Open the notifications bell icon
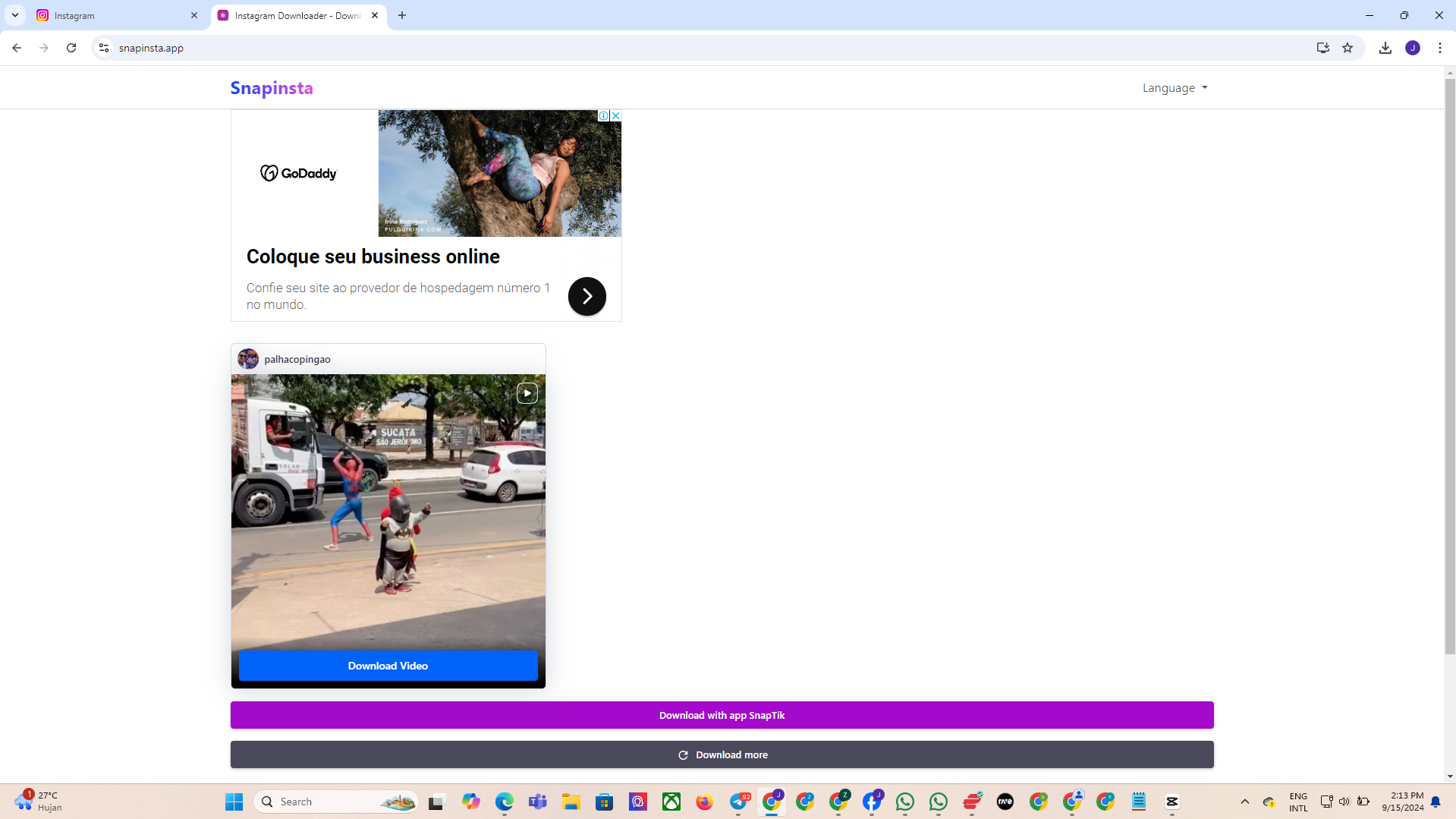1456x819 pixels. 1436,802
